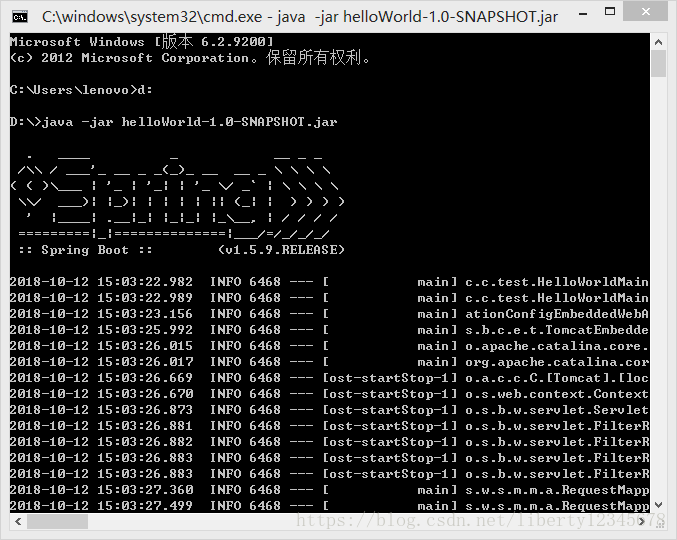This screenshot has width=677, height=540.
Task: Minimize the command prompt window
Action: [583, 14]
